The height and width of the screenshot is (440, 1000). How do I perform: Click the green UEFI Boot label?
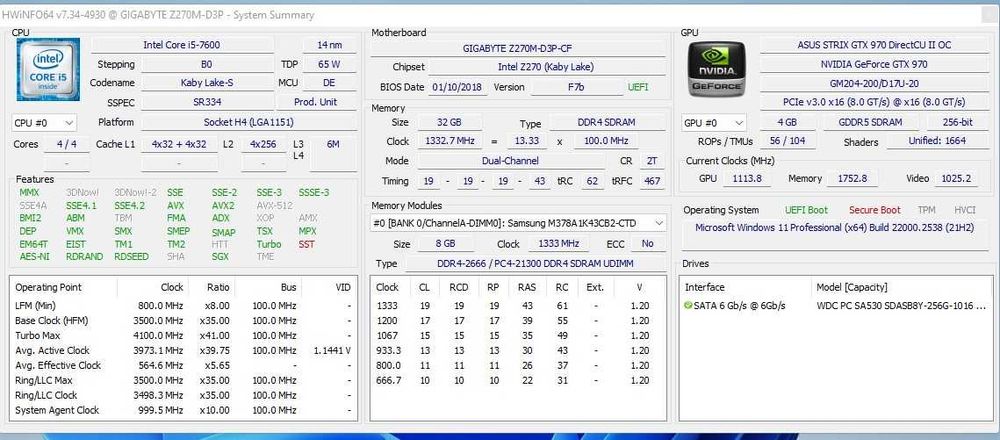click(x=806, y=210)
